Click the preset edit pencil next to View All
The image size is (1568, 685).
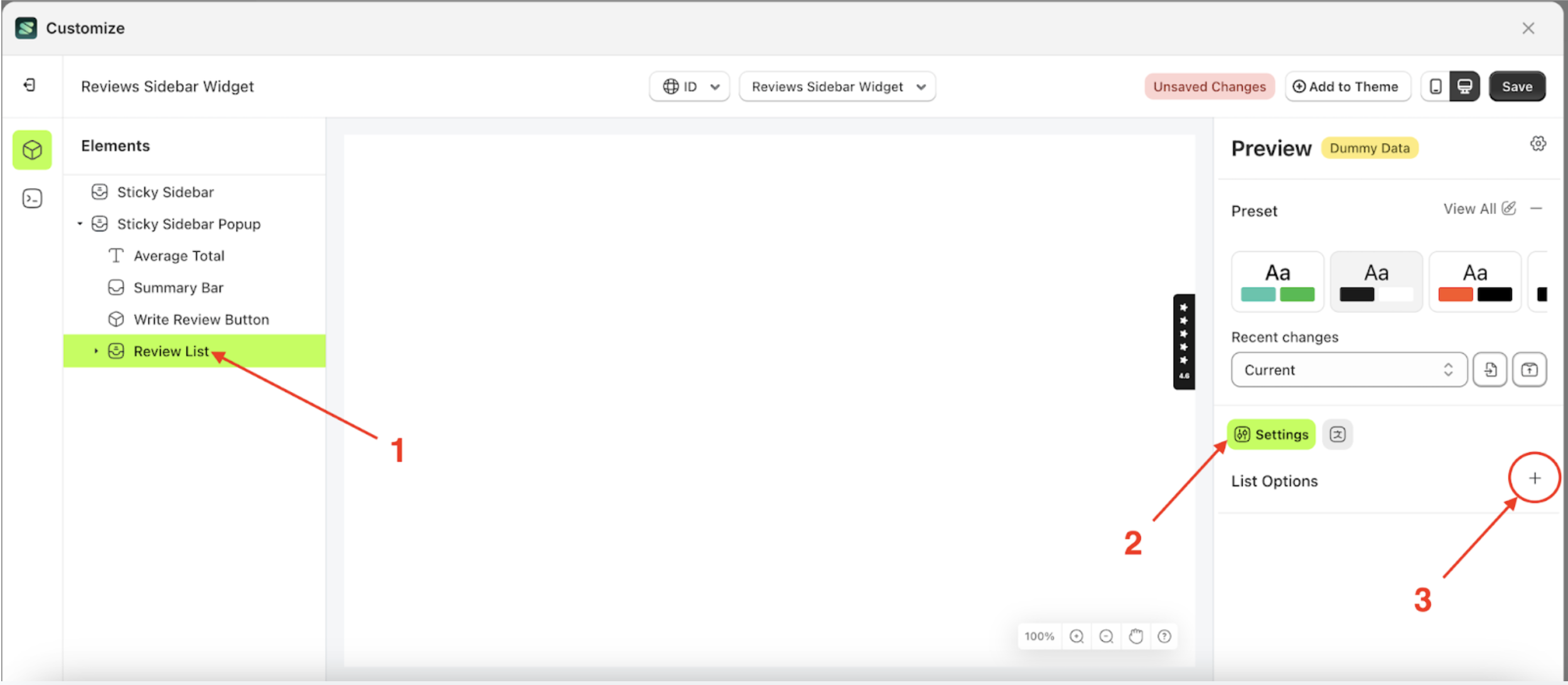pyautogui.click(x=1509, y=208)
